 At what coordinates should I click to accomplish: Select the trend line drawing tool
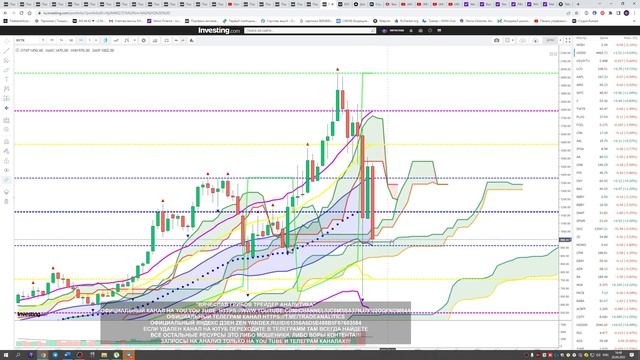(6, 51)
